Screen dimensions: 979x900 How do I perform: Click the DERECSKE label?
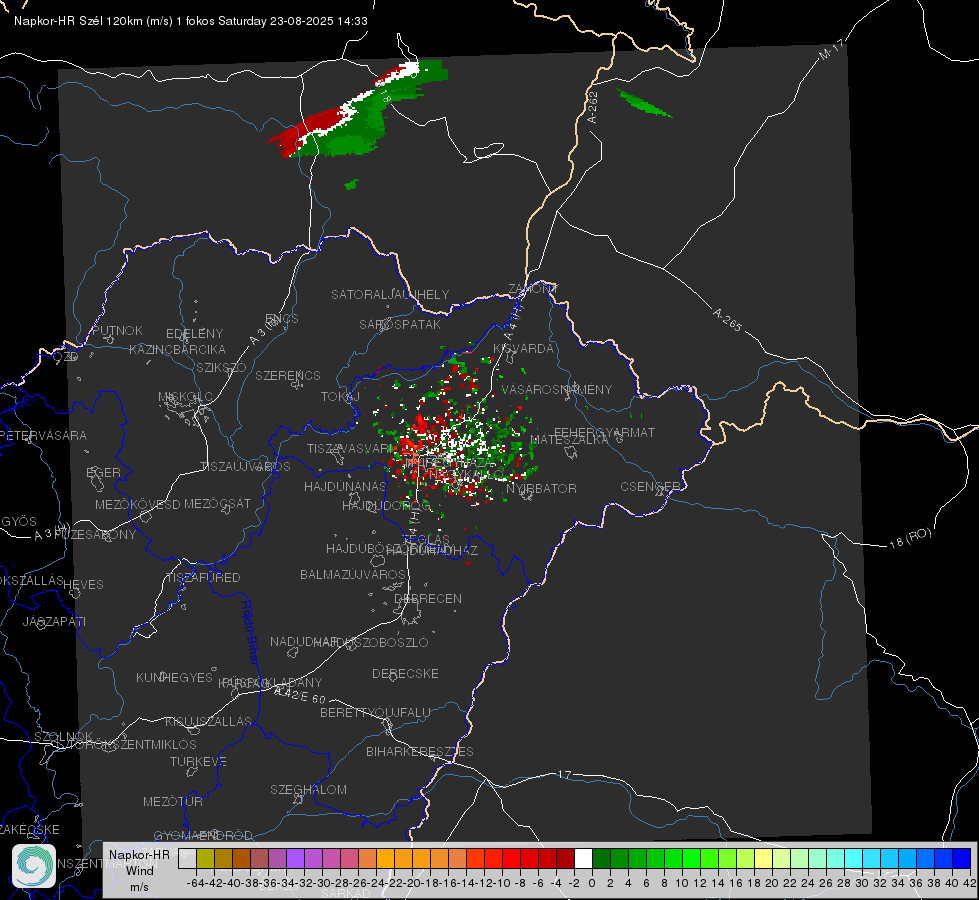pos(405,673)
